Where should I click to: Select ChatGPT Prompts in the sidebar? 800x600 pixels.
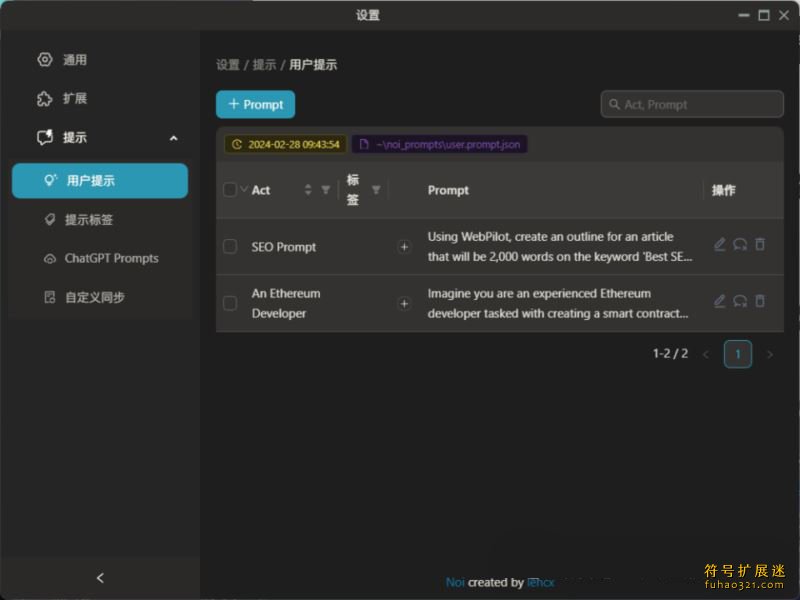[x=111, y=259]
